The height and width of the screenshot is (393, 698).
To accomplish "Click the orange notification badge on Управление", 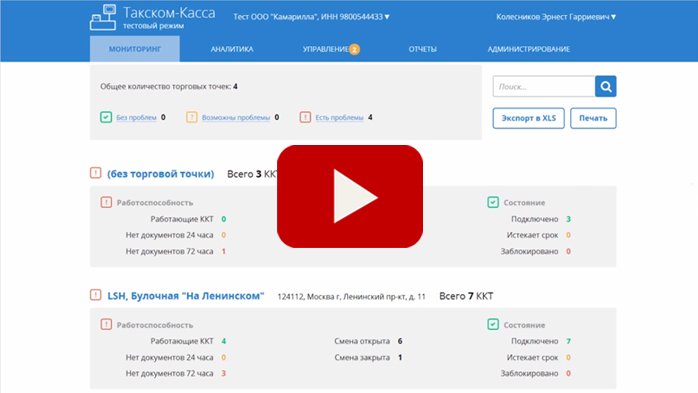I will click(x=354, y=49).
